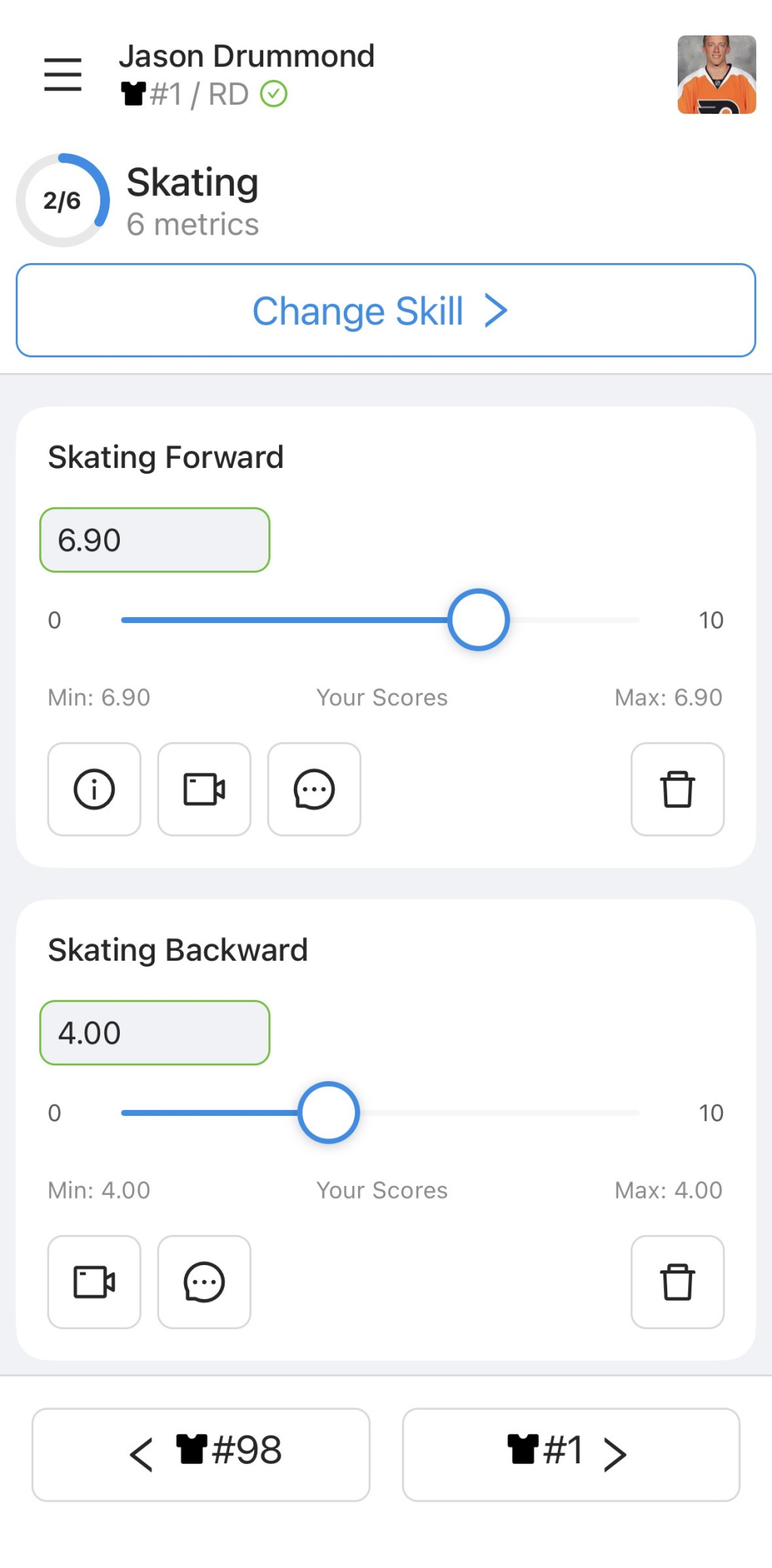Screen dimensions: 772x1568
Task: Click the Skating Forward slider handle
Action: pos(479,620)
